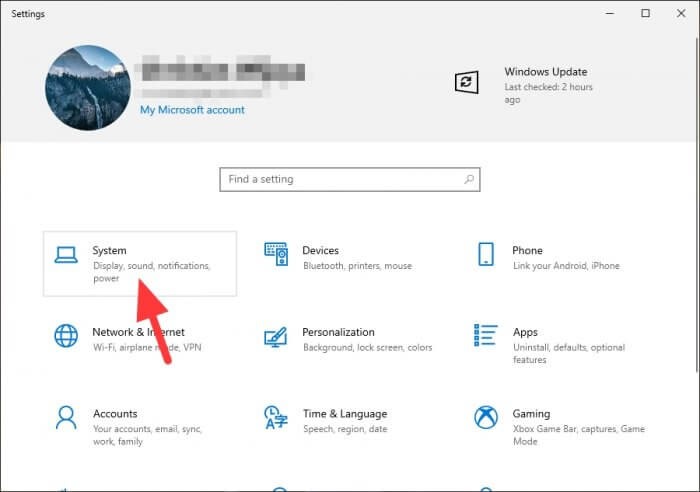Click 'Background, lock screen, colors' description
Image resolution: width=700 pixels, height=492 pixels.
pos(367,348)
